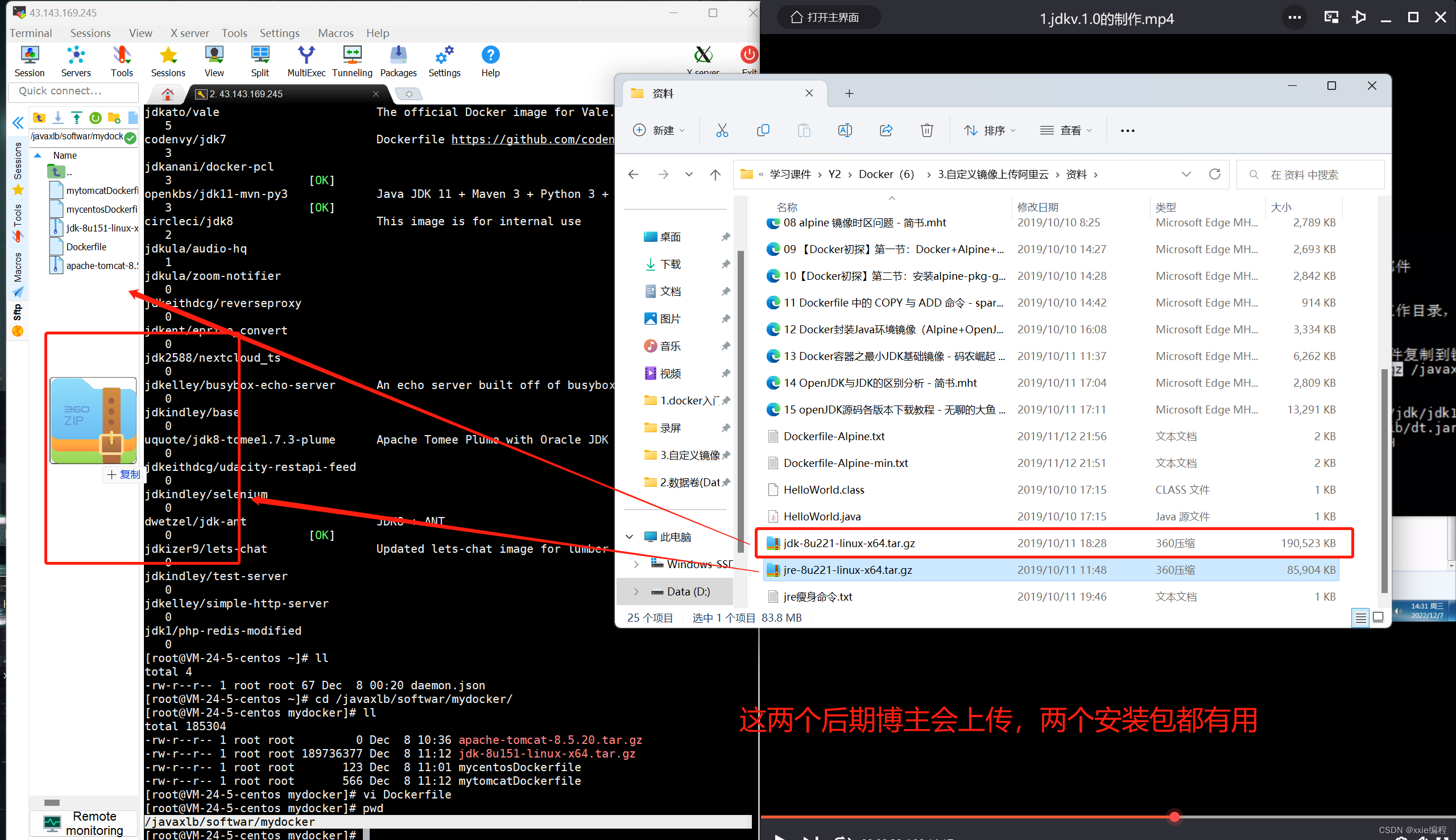The height and width of the screenshot is (840, 1456).
Task: Click the delete trash icon in Explorer
Action: point(926,130)
